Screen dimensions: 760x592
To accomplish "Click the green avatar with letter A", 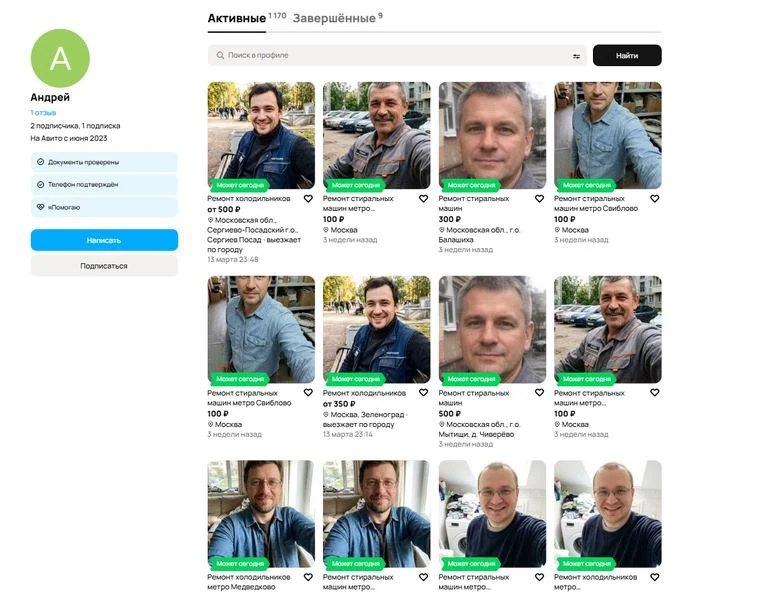I will click(x=60, y=58).
